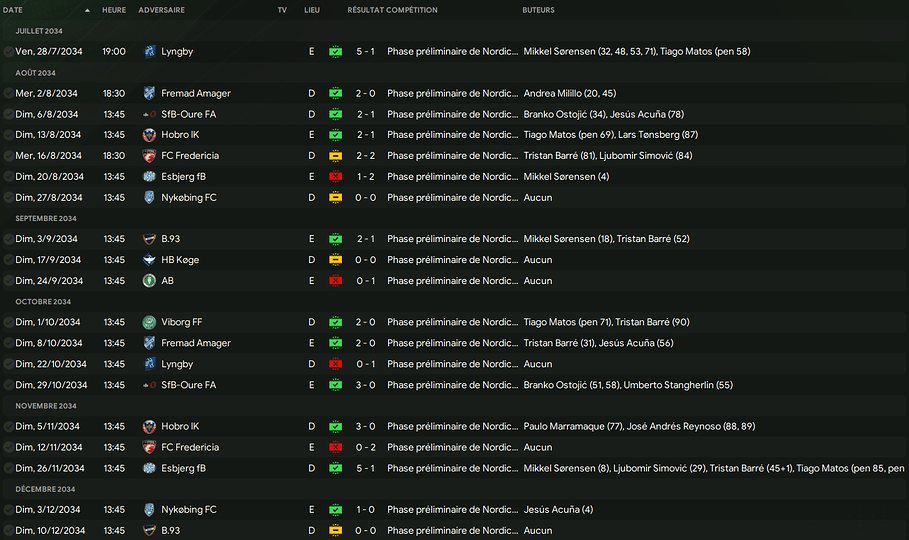Click the AB club badge on 24/9/2034
The height and width of the screenshot is (540, 909).
pyautogui.click(x=150, y=281)
